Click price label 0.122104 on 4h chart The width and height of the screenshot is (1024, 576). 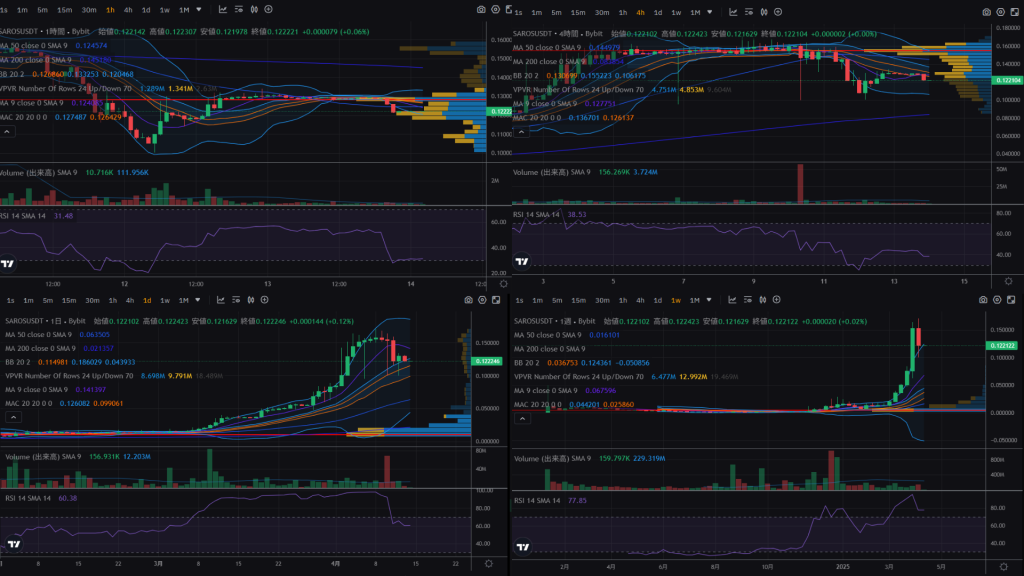pos(1007,80)
